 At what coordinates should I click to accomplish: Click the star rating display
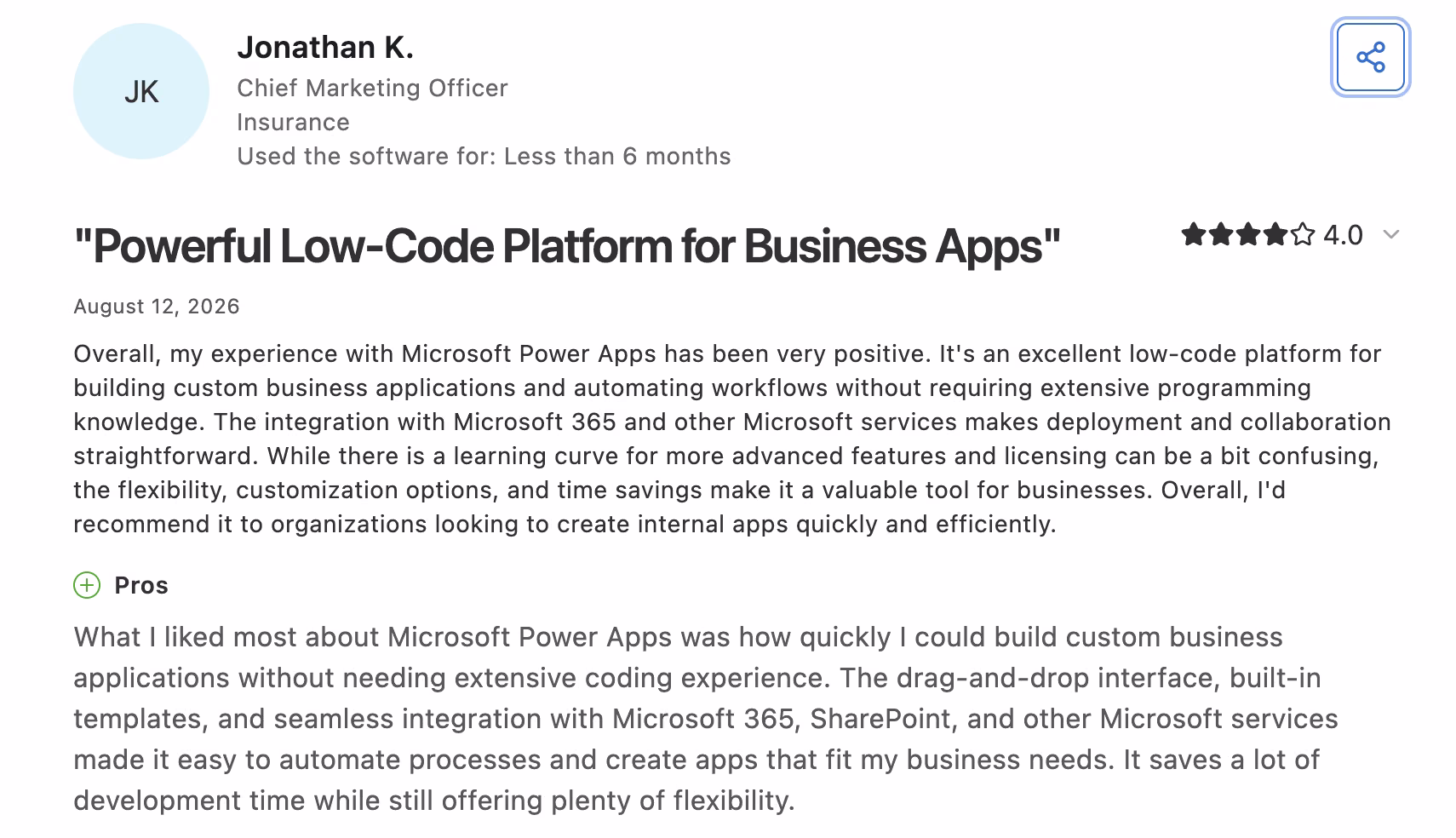click(1248, 234)
